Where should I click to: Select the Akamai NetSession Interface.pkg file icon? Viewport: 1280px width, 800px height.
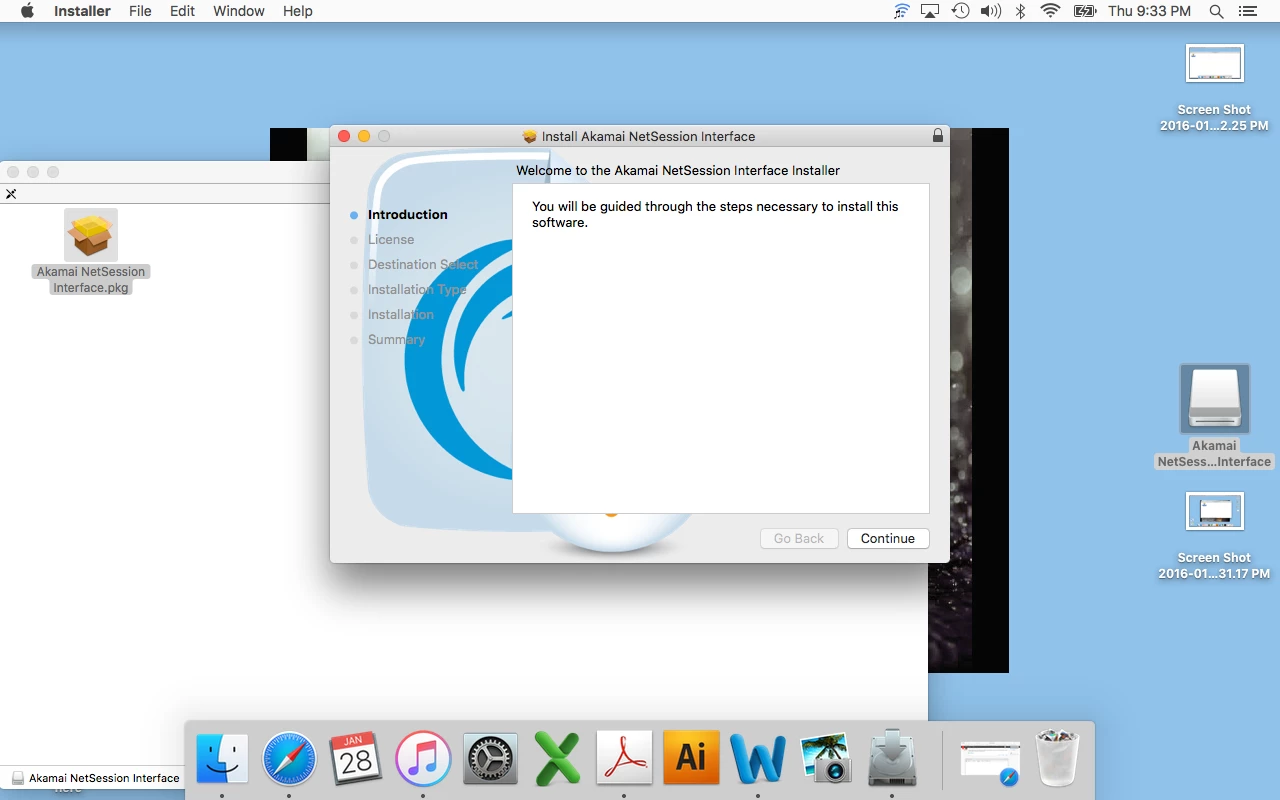tap(91, 235)
